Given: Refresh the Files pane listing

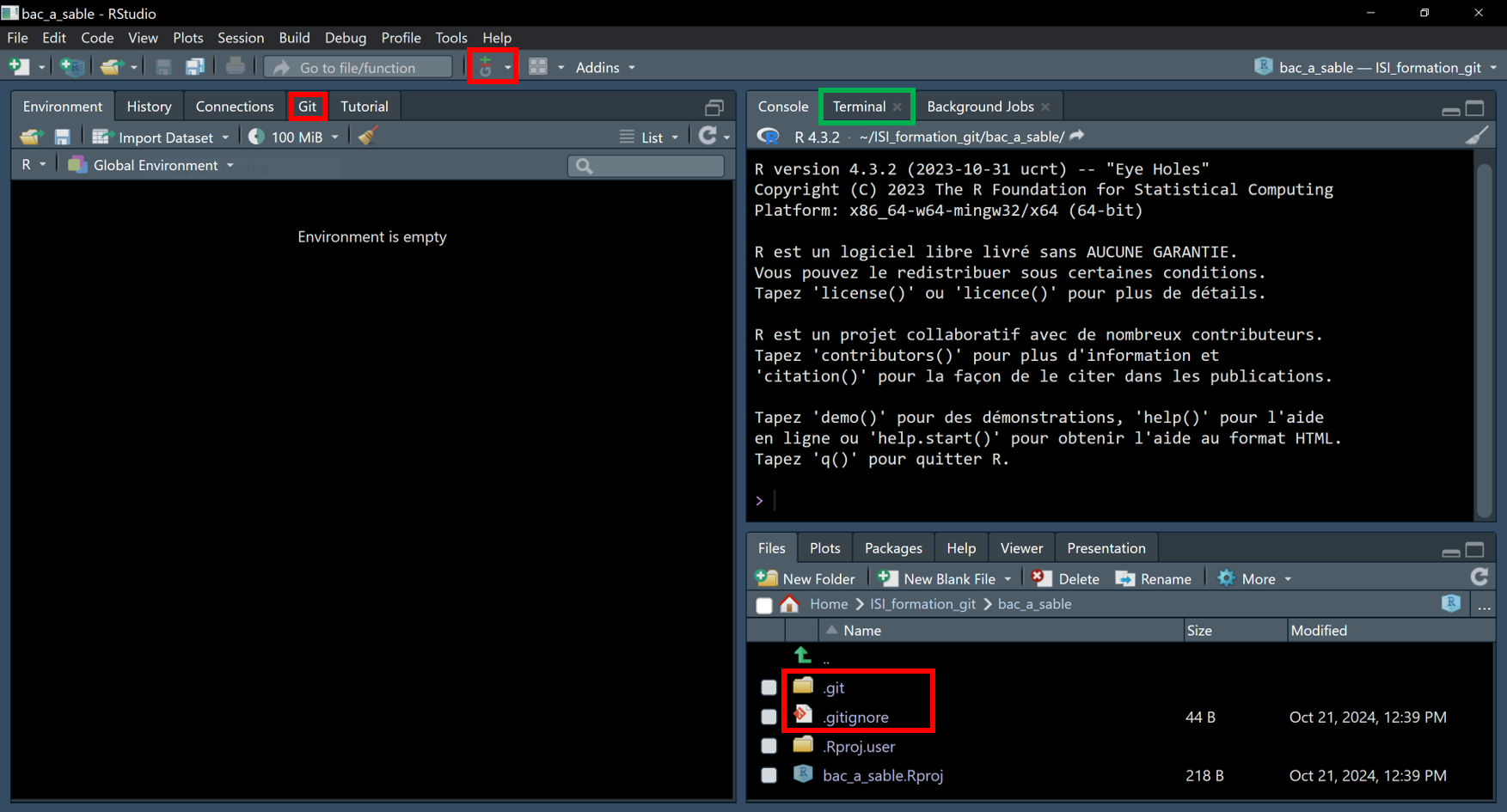Looking at the screenshot, I should click(1479, 577).
